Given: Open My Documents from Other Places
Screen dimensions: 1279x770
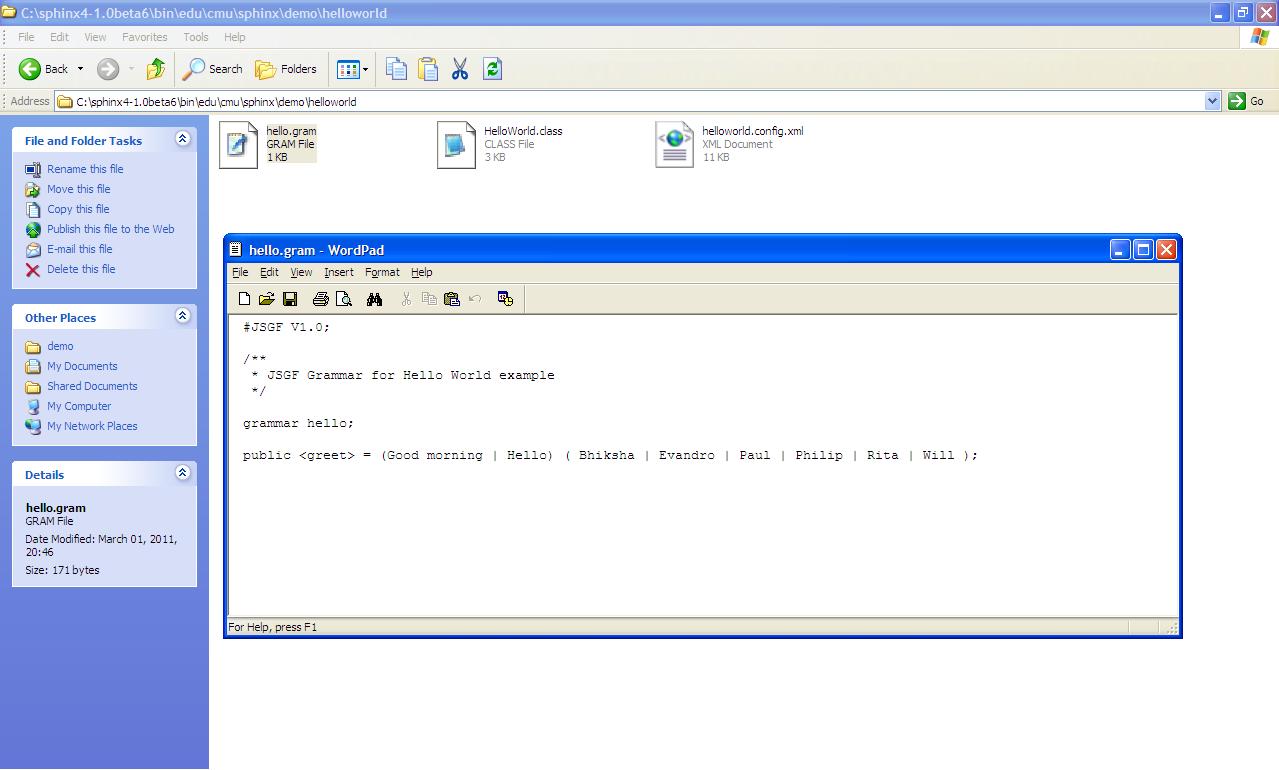Looking at the screenshot, I should [x=82, y=366].
